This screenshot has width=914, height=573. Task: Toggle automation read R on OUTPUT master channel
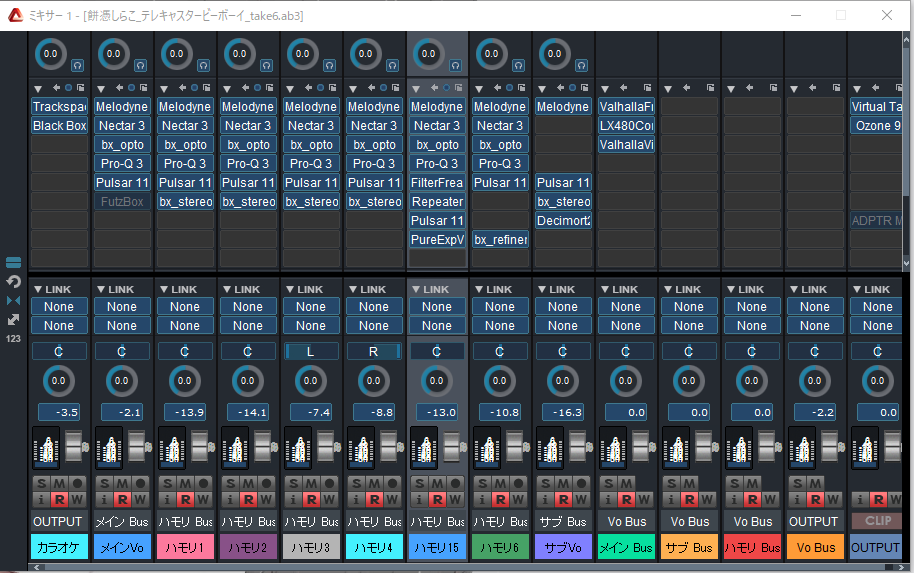(878, 500)
